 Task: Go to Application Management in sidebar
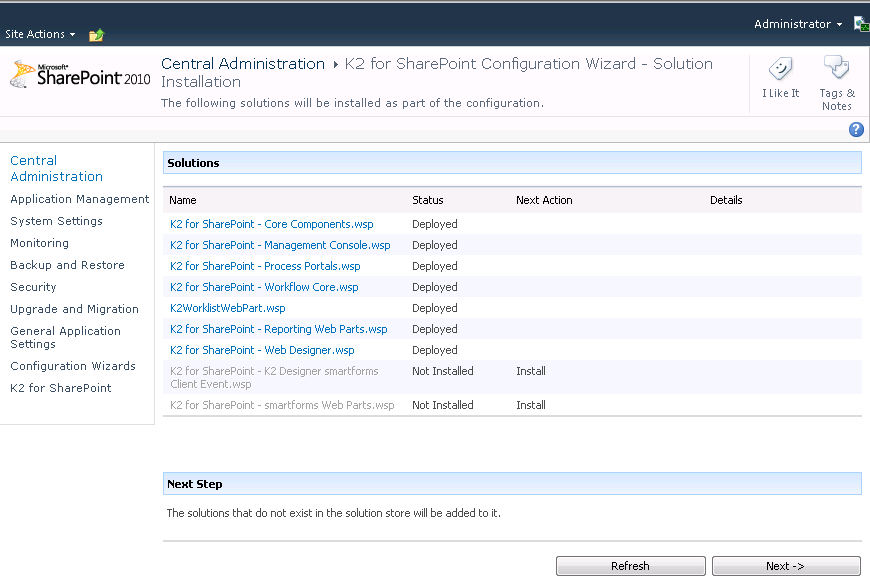(x=79, y=199)
